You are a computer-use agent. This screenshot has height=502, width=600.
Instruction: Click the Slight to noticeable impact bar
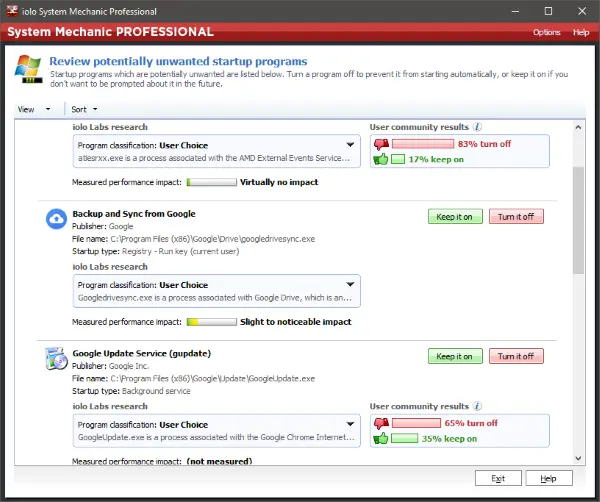(x=212, y=322)
